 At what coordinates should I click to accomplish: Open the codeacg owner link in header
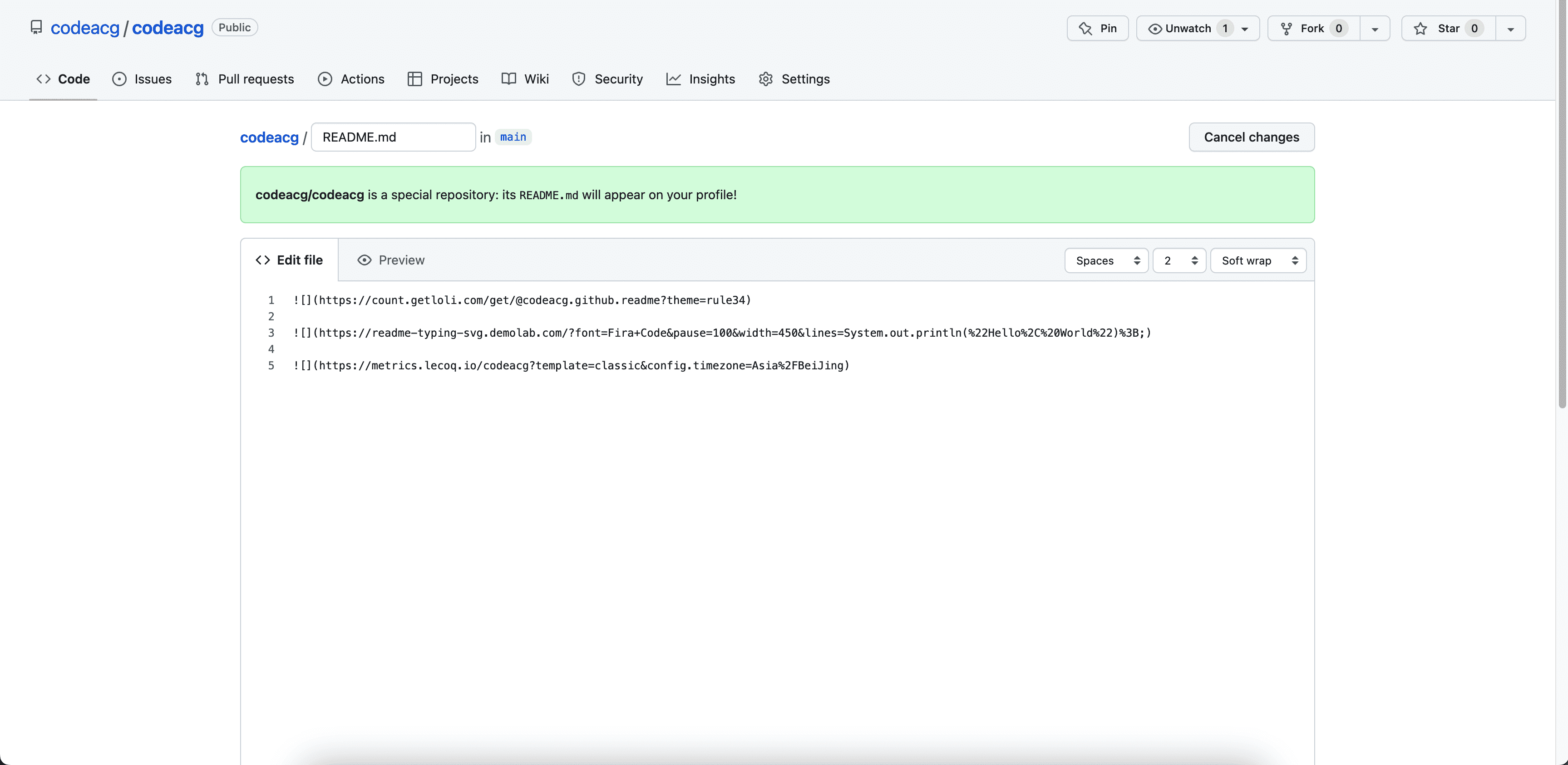tap(85, 28)
